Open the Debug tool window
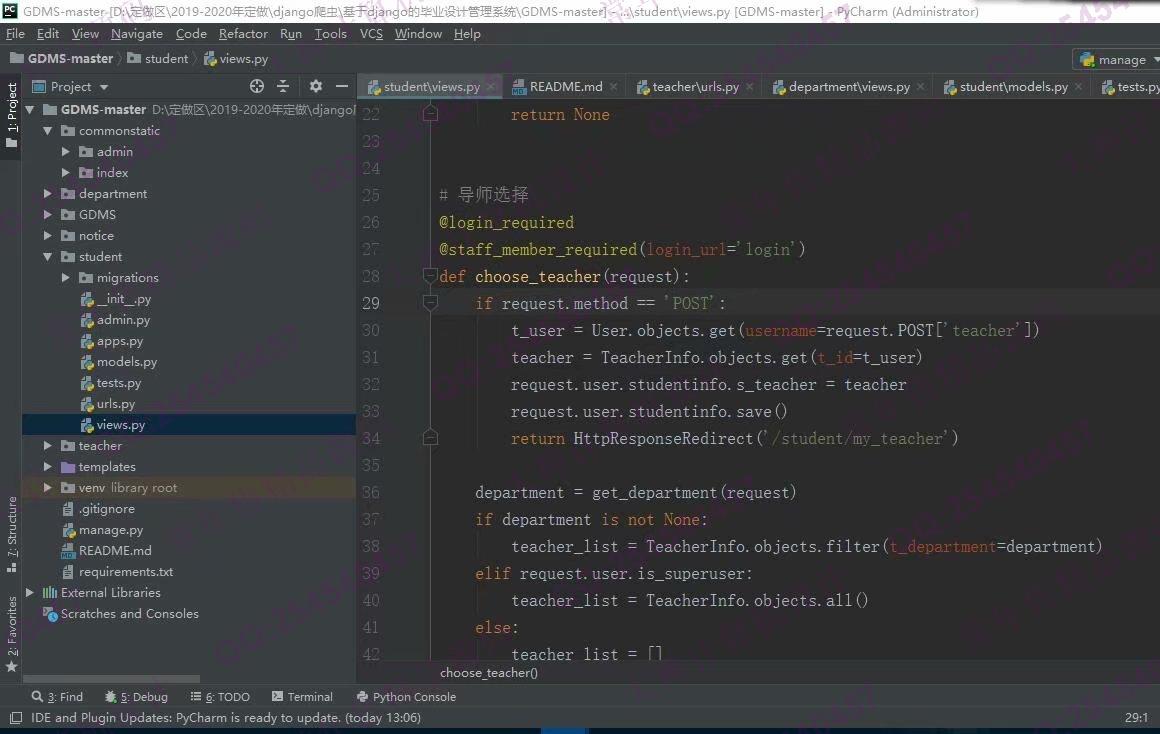This screenshot has height=734, width=1160. click(x=136, y=697)
